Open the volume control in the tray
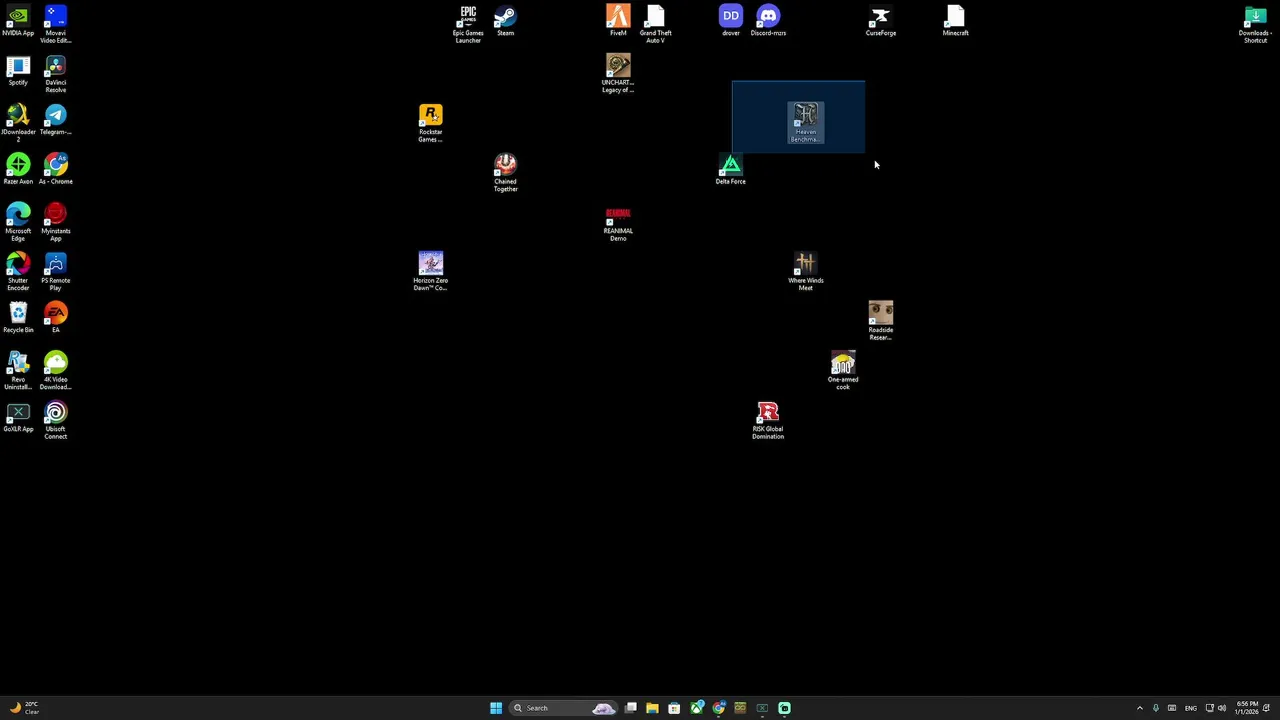The height and width of the screenshot is (720, 1280). (x=1221, y=708)
